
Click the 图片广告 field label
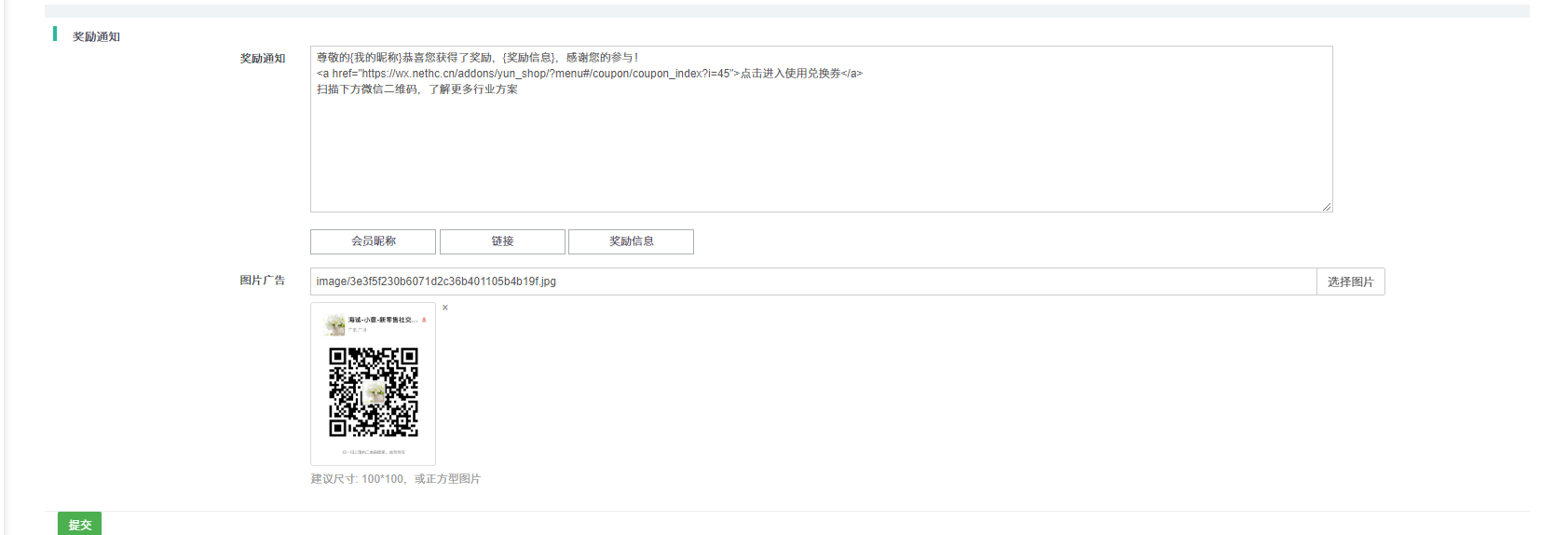tap(262, 280)
